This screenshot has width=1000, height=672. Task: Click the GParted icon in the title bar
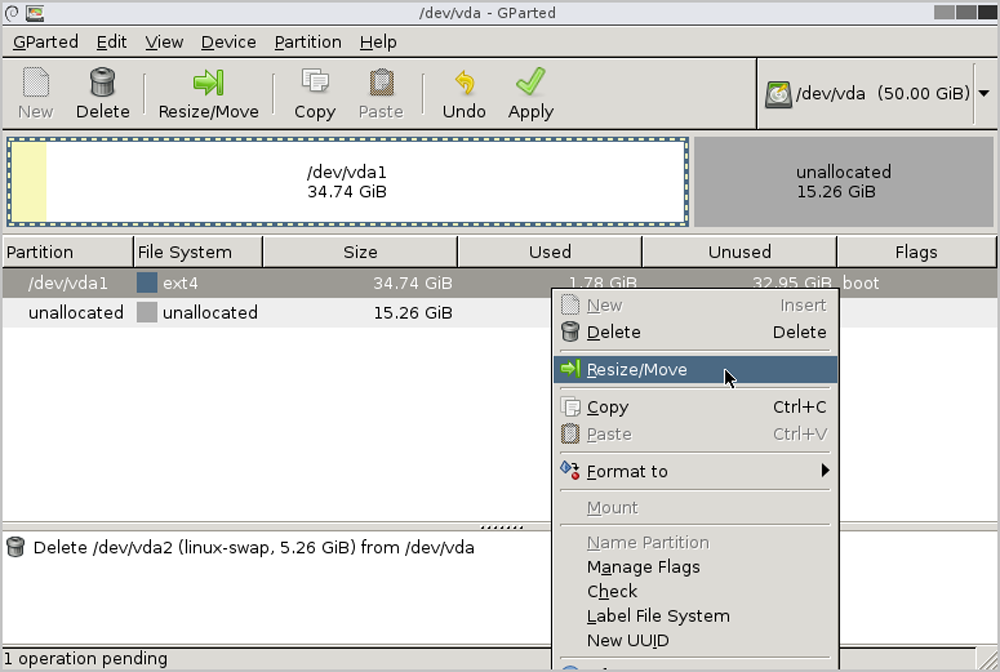(35, 13)
